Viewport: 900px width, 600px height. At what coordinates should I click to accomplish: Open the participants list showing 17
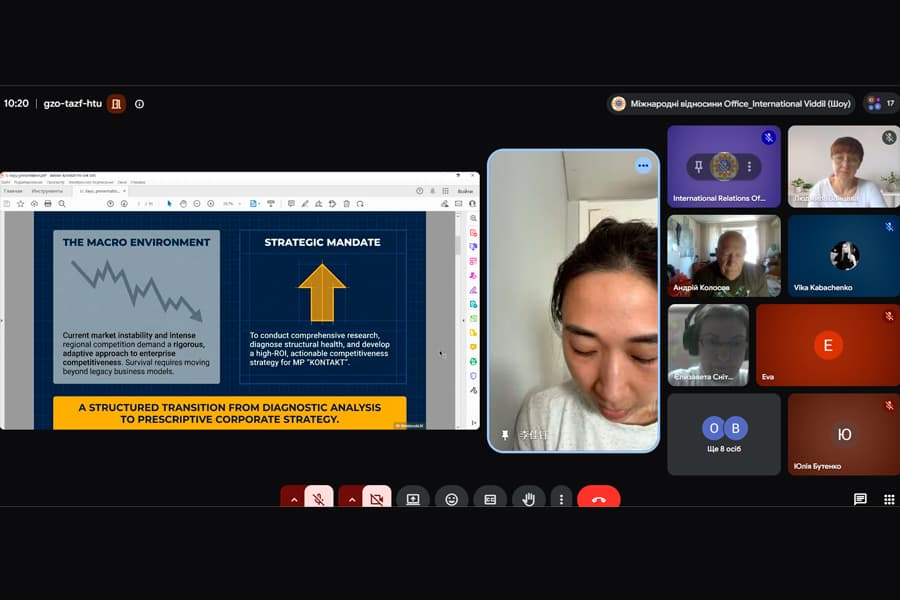click(x=882, y=103)
